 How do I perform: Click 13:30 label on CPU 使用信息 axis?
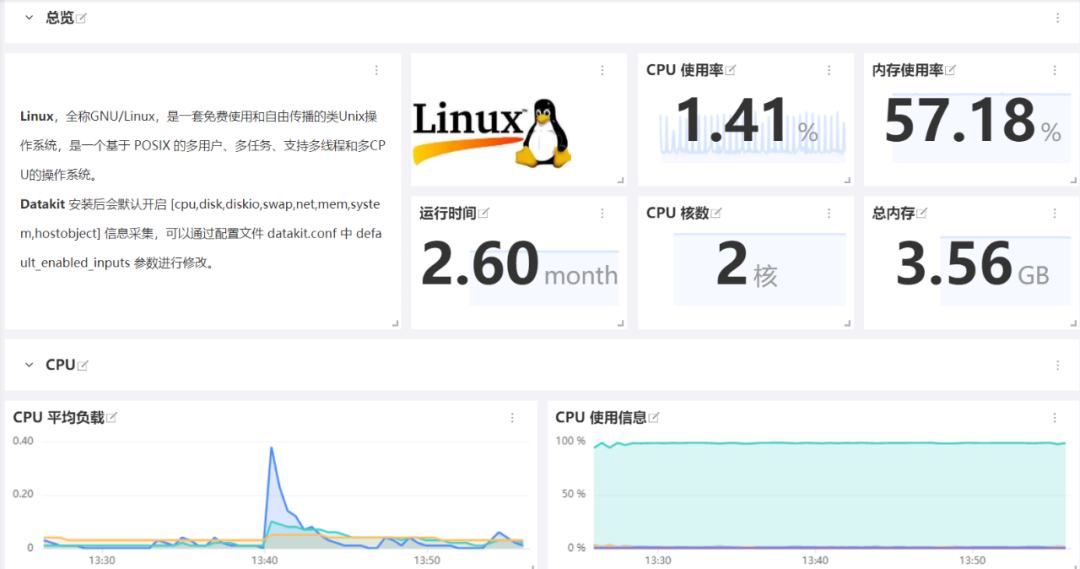(658, 561)
